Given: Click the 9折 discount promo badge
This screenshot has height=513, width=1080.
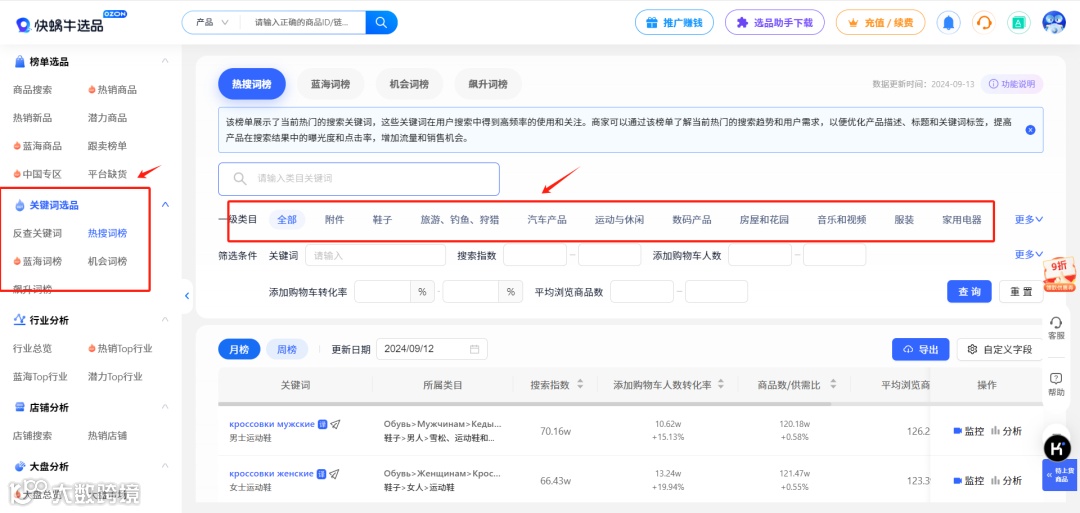Looking at the screenshot, I should tap(1059, 273).
